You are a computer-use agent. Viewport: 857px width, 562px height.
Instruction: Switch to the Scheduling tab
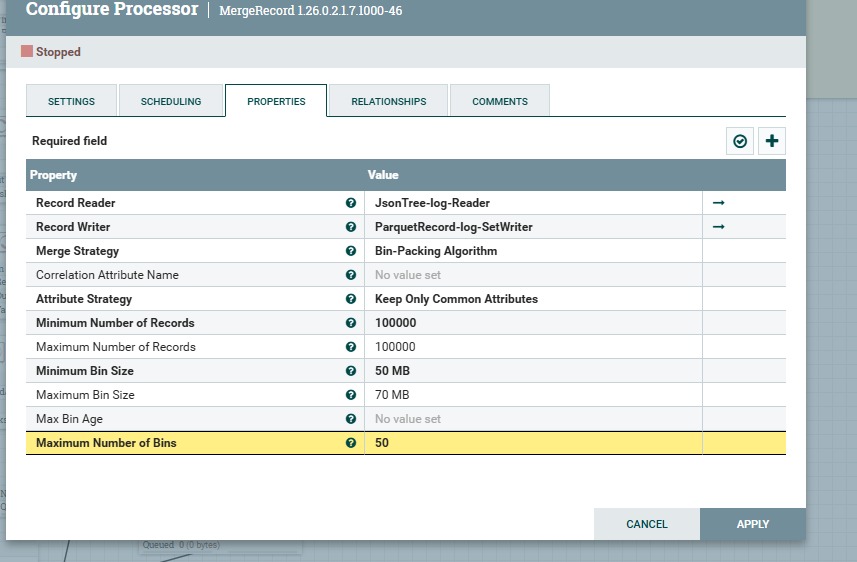pos(171,101)
